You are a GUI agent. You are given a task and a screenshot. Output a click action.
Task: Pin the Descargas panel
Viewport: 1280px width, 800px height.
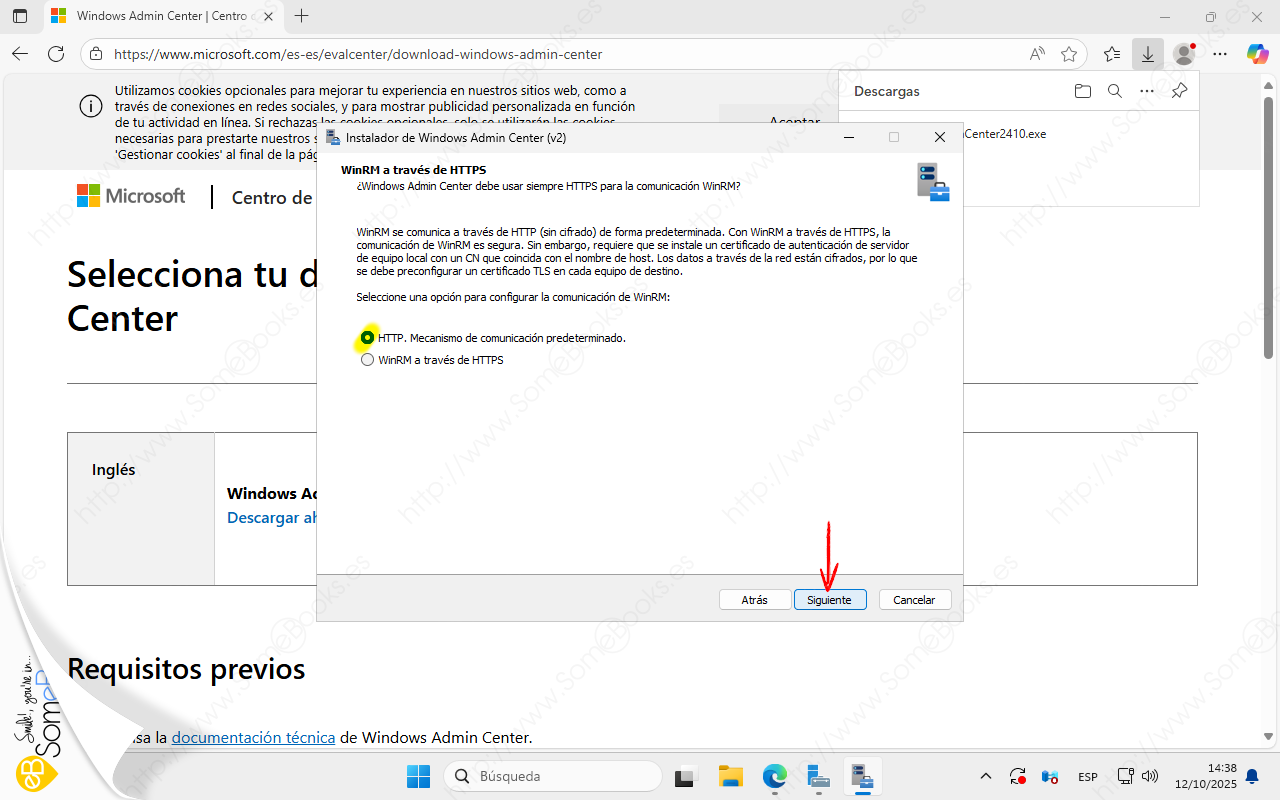click(1179, 91)
